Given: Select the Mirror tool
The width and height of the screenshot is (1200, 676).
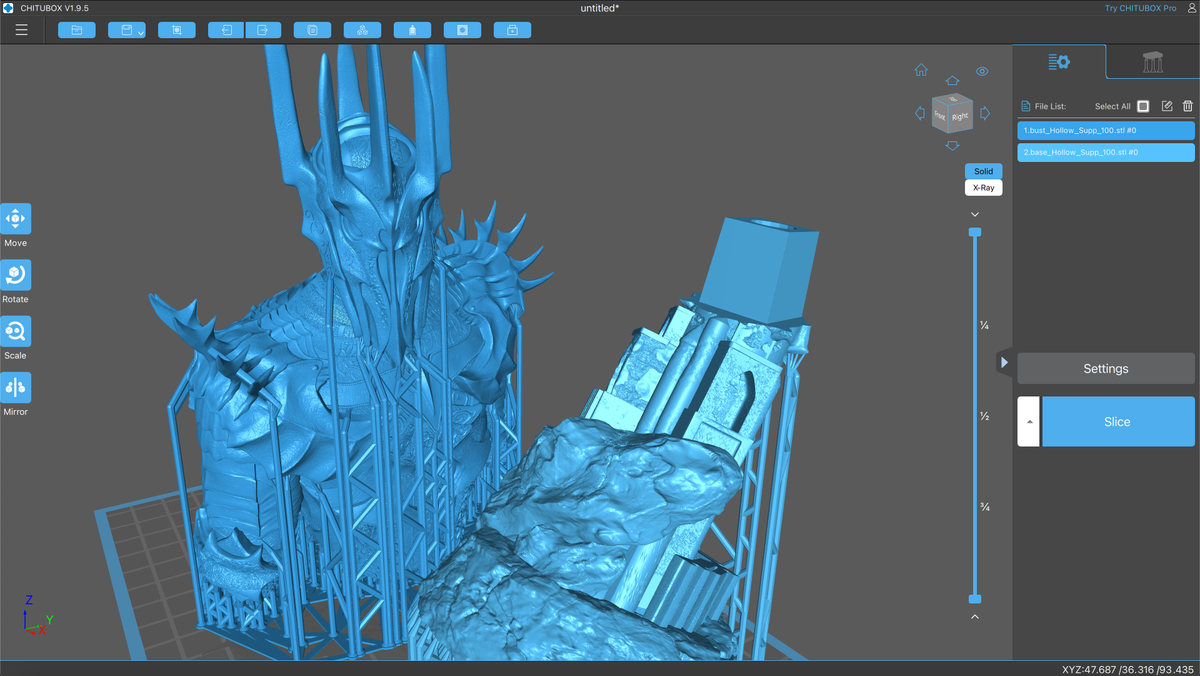Looking at the screenshot, I should pyautogui.click(x=16, y=387).
